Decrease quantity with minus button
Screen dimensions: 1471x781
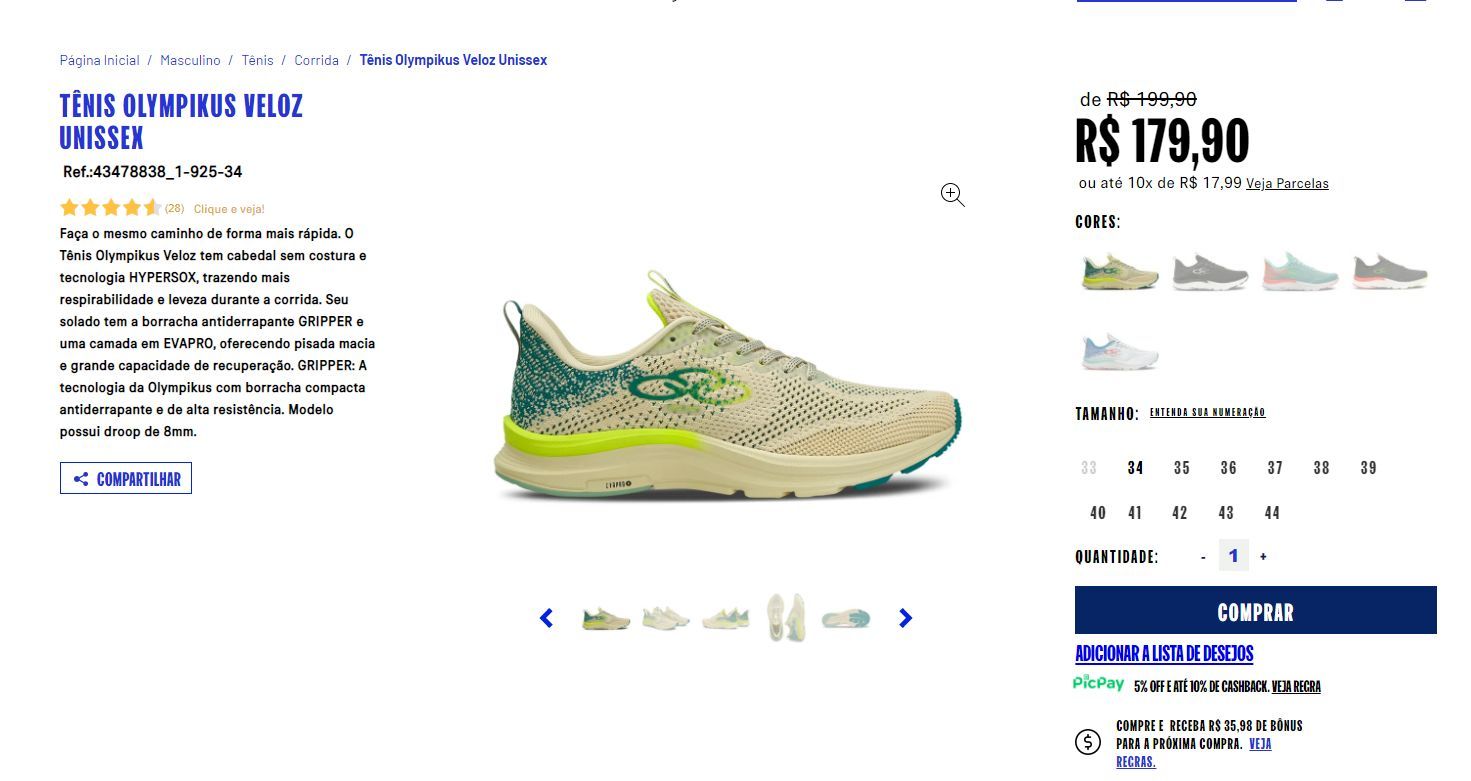click(x=1203, y=557)
